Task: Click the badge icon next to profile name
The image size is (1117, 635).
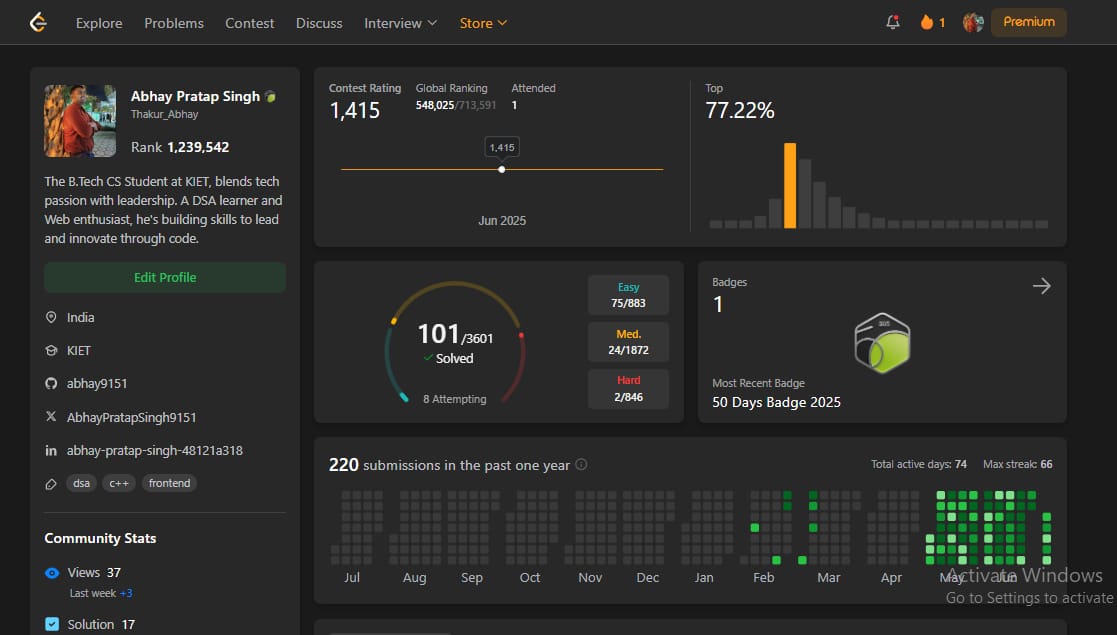Action: pyautogui.click(x=270, y=96)
